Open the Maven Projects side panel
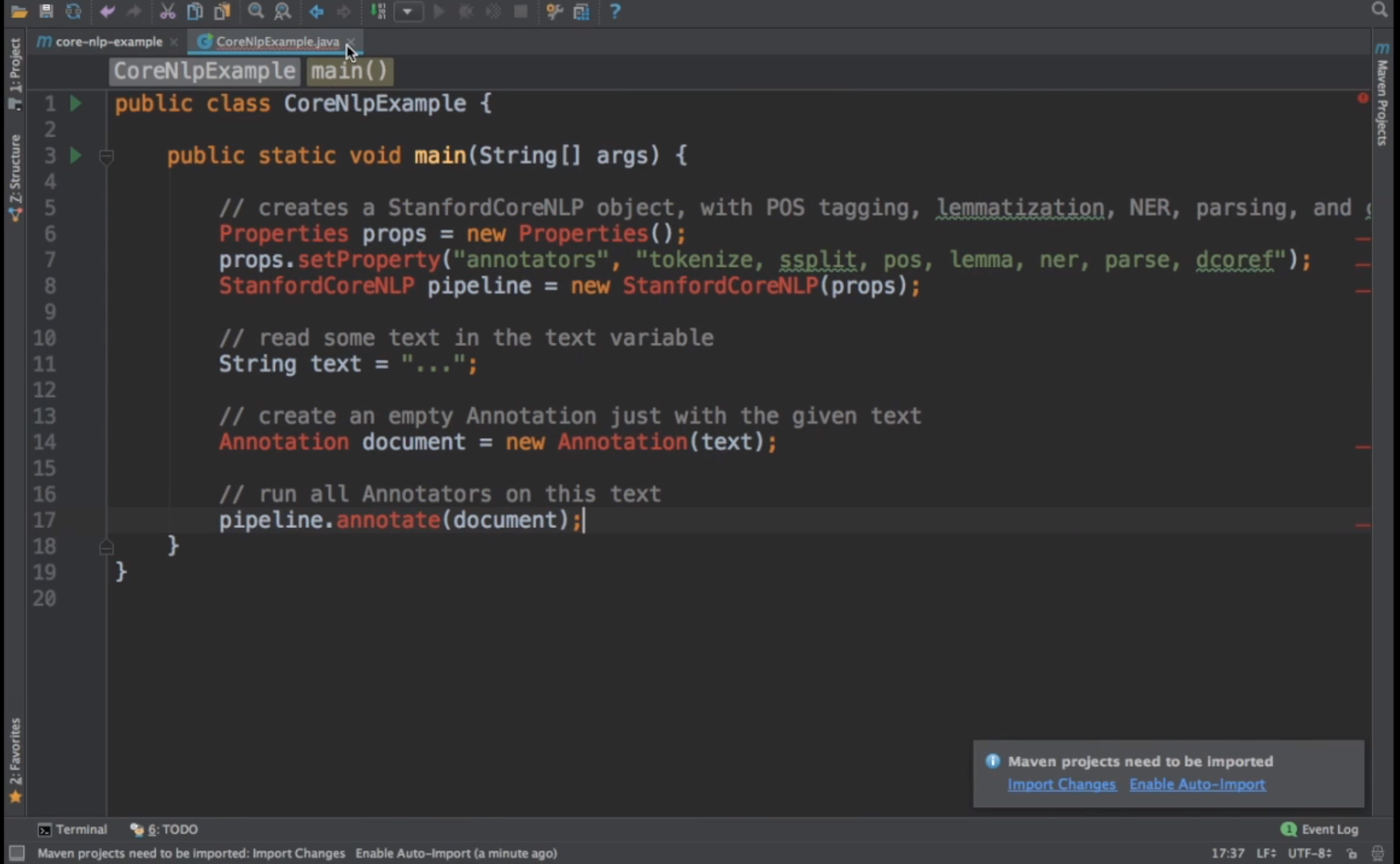This screenshot has height=864, width=1400. click(x=1382, y=94)
